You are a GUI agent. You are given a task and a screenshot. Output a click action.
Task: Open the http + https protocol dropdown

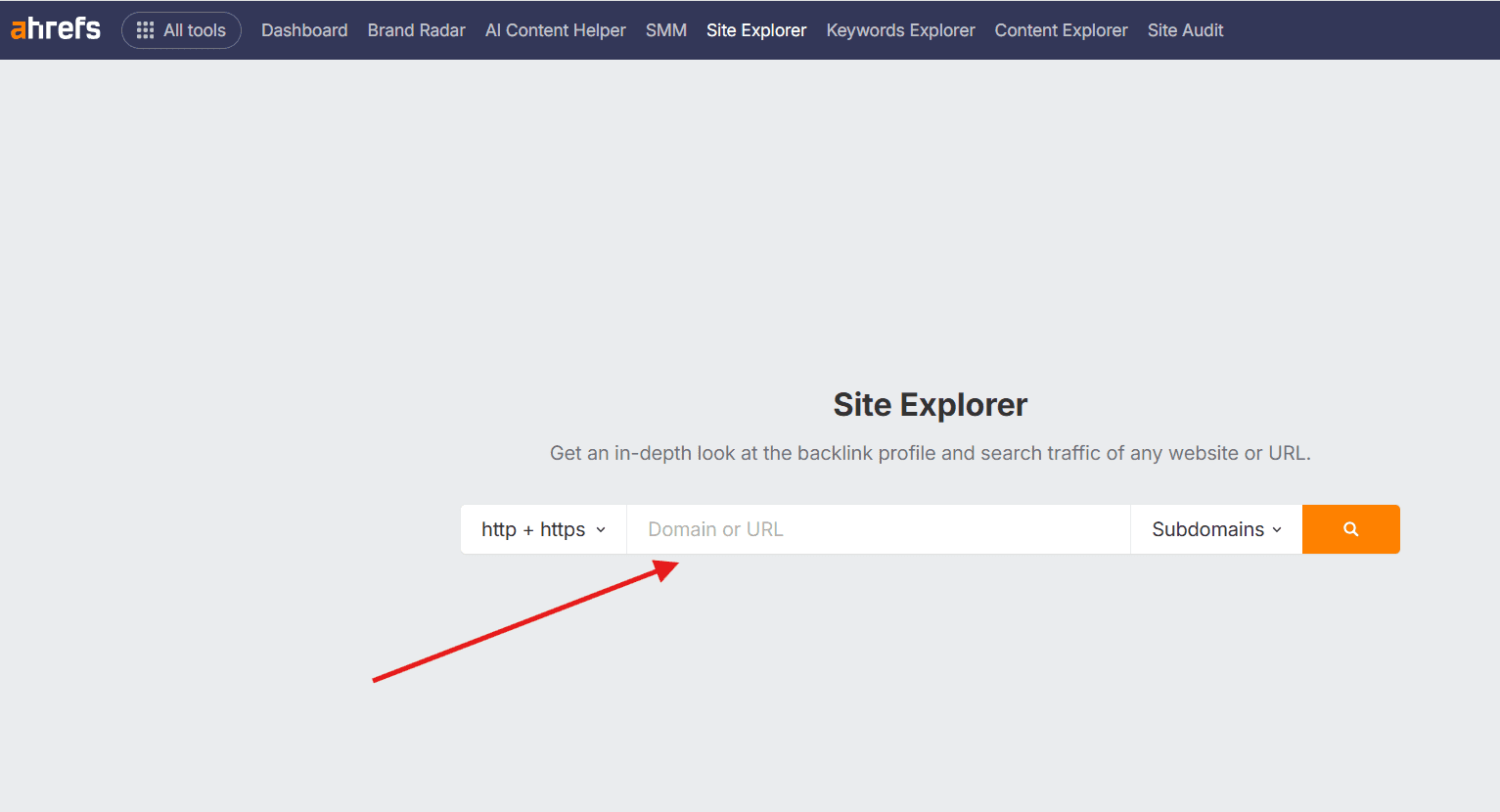[541, 529]
